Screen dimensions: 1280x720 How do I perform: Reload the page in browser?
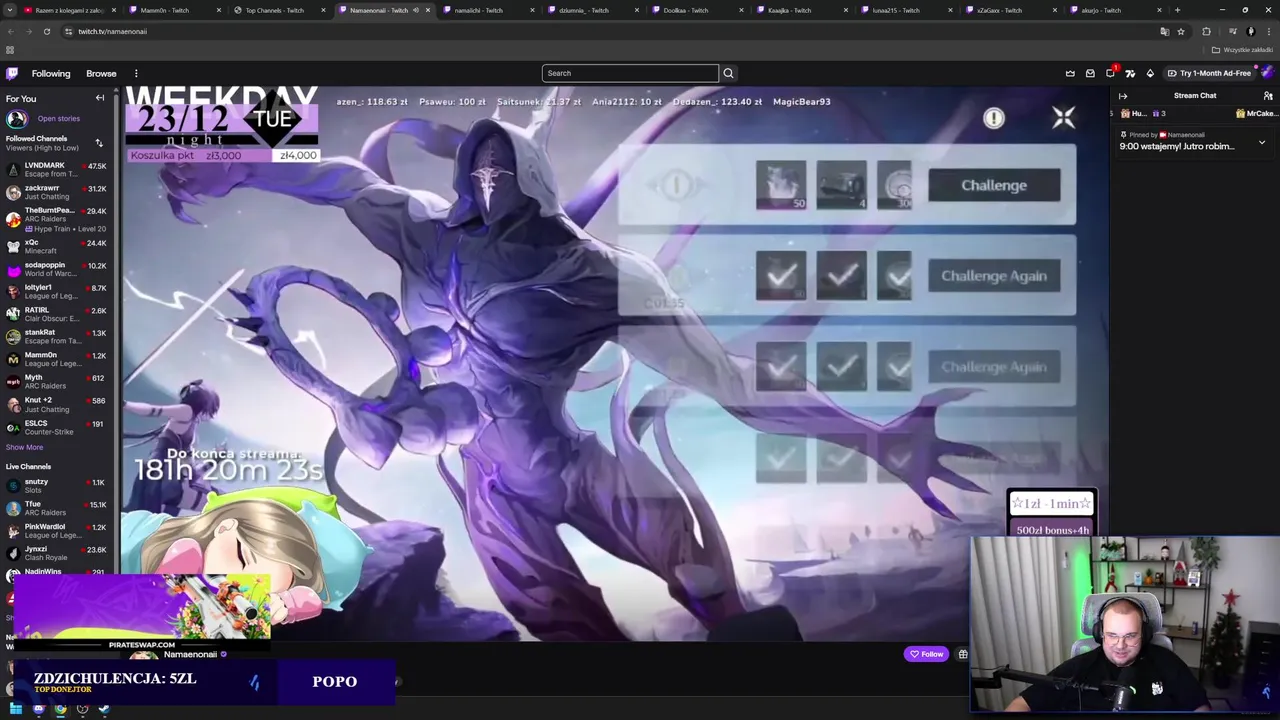46,31
